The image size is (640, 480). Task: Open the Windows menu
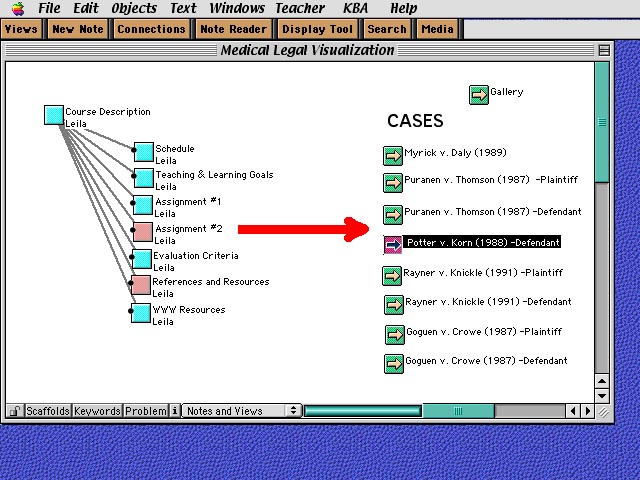(x=237, y=8)
